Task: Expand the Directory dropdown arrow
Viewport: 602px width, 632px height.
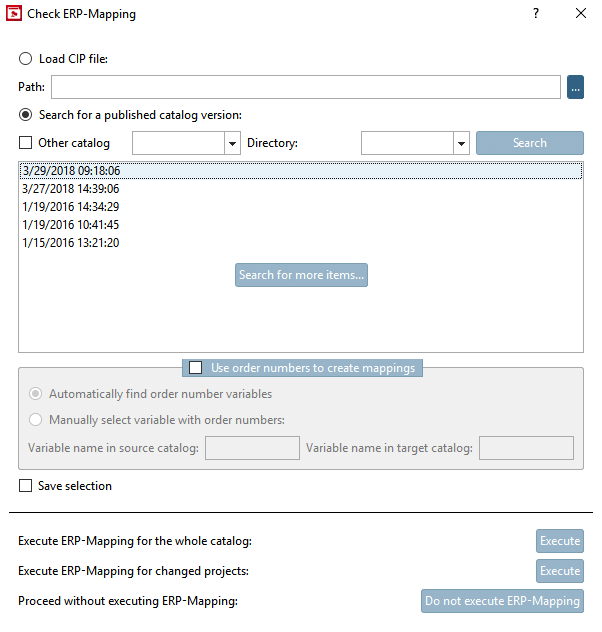Action: point(461,143)
